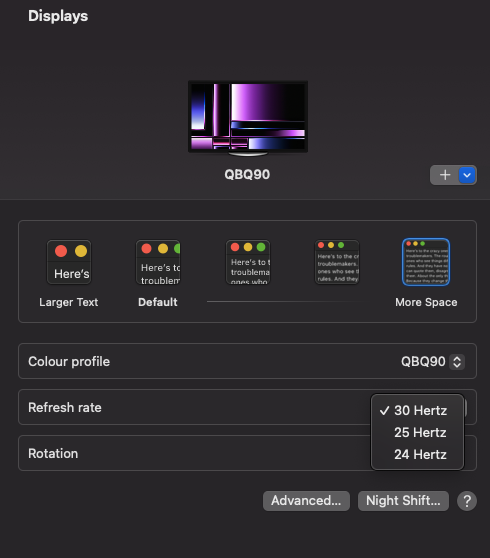This screenshot has width=490, height=558.
Task: Select 30 Hertz refresh rate
Action: [417, 411]
